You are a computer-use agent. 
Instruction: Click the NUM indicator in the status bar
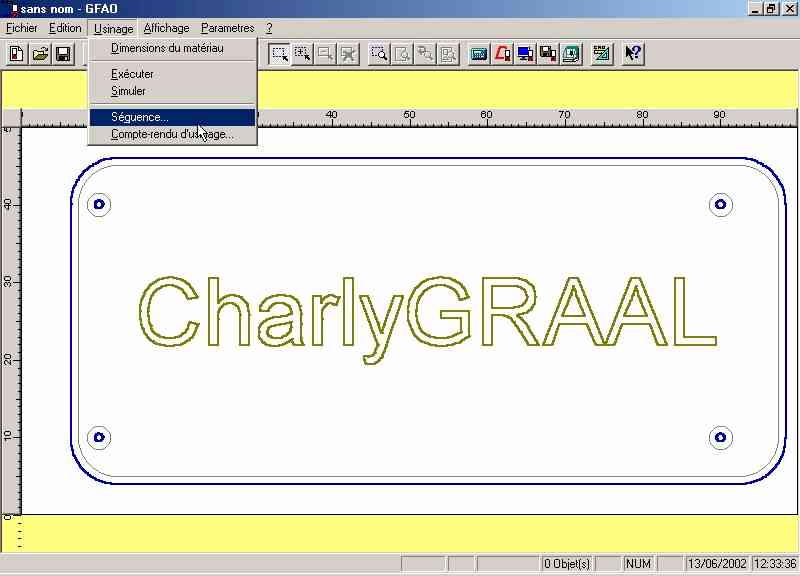(x=638, y=564)
